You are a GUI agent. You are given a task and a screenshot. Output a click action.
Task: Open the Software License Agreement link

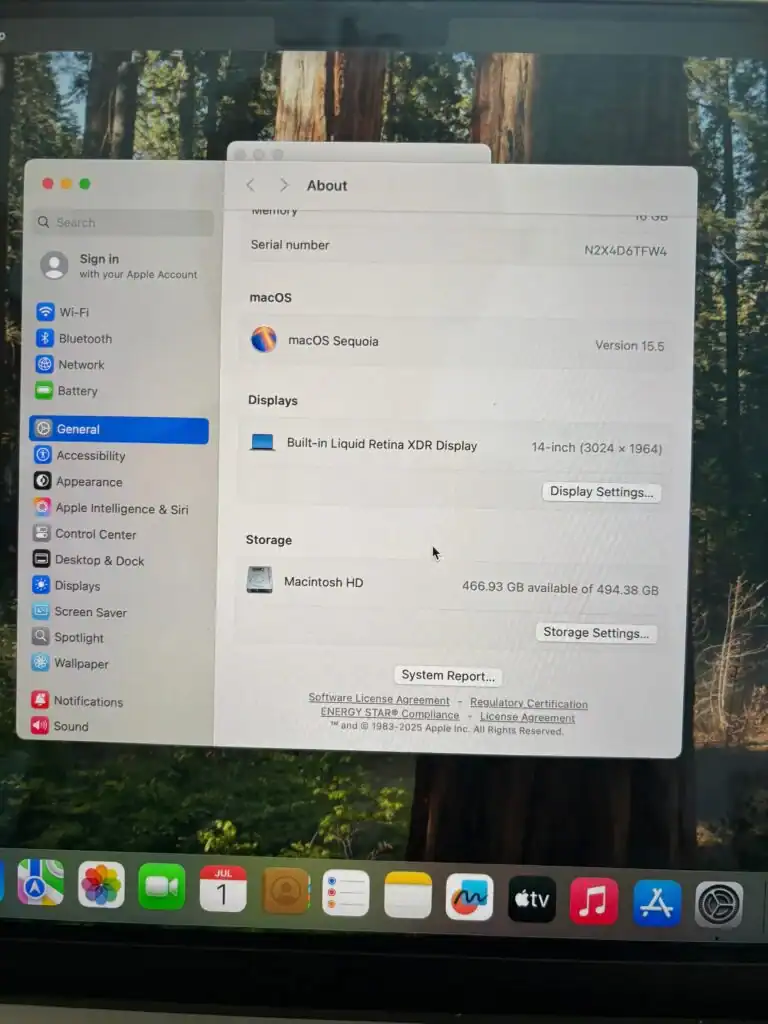click(x=379, y=700)
